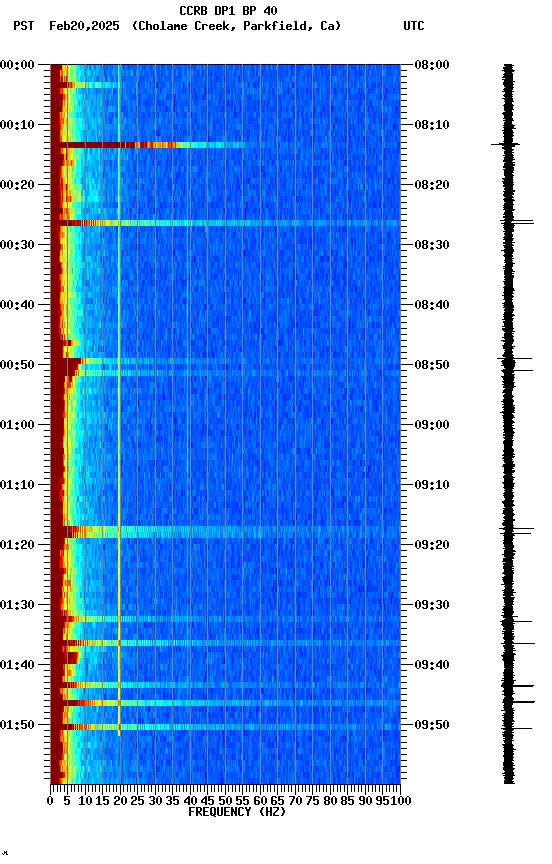The image size is (552, 864).
Task: Click the '08:30' UTC time label
Action: tap(432, 245)
